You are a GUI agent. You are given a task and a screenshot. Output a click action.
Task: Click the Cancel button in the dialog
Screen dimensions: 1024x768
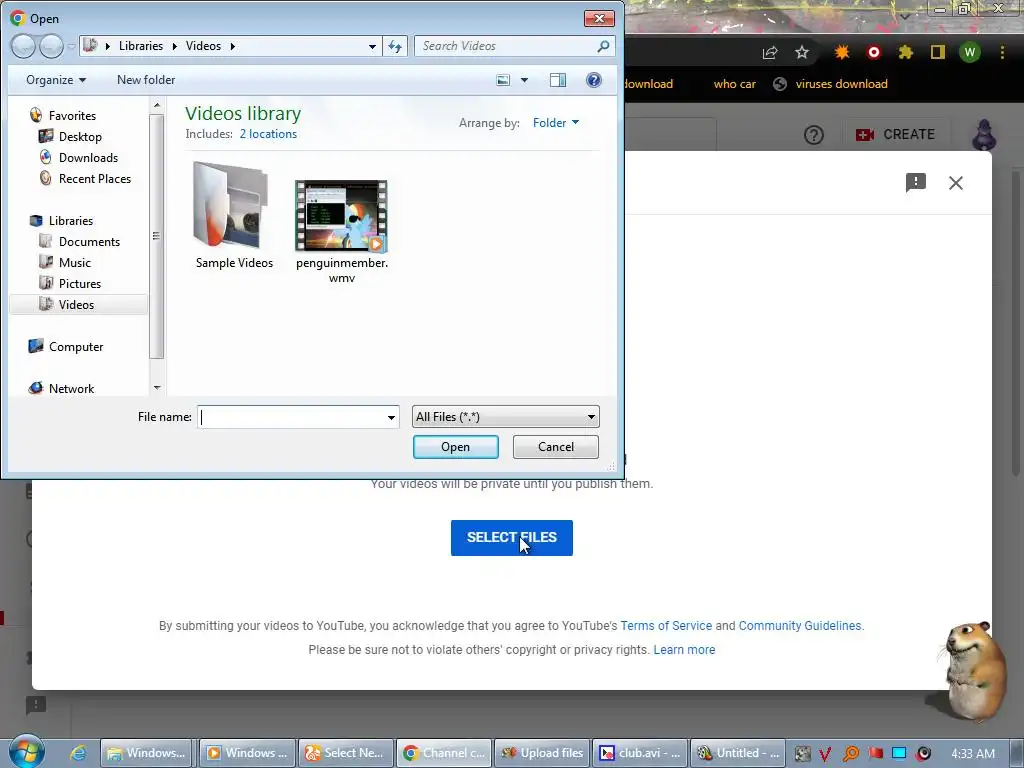pos(556,447)
